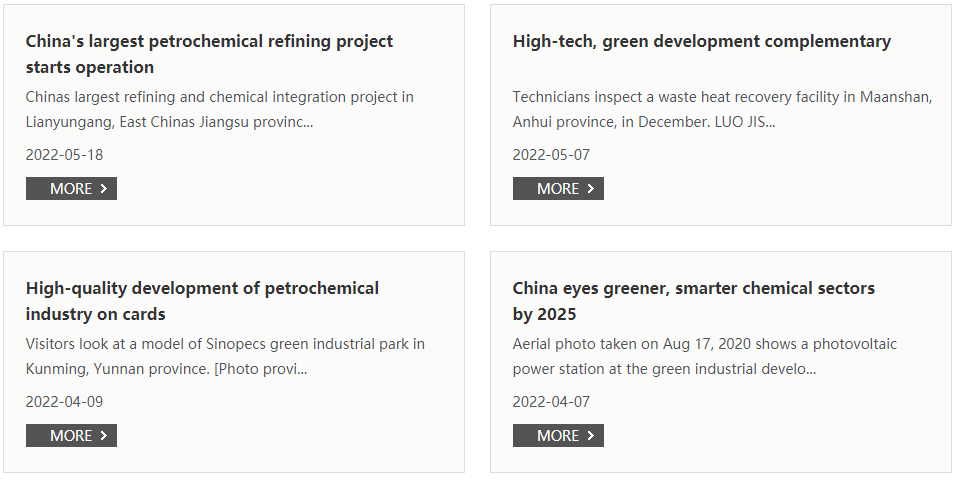The image size is (958, 479).
Task: Click the 2022-04-09 date label
Action: [64, 402]
